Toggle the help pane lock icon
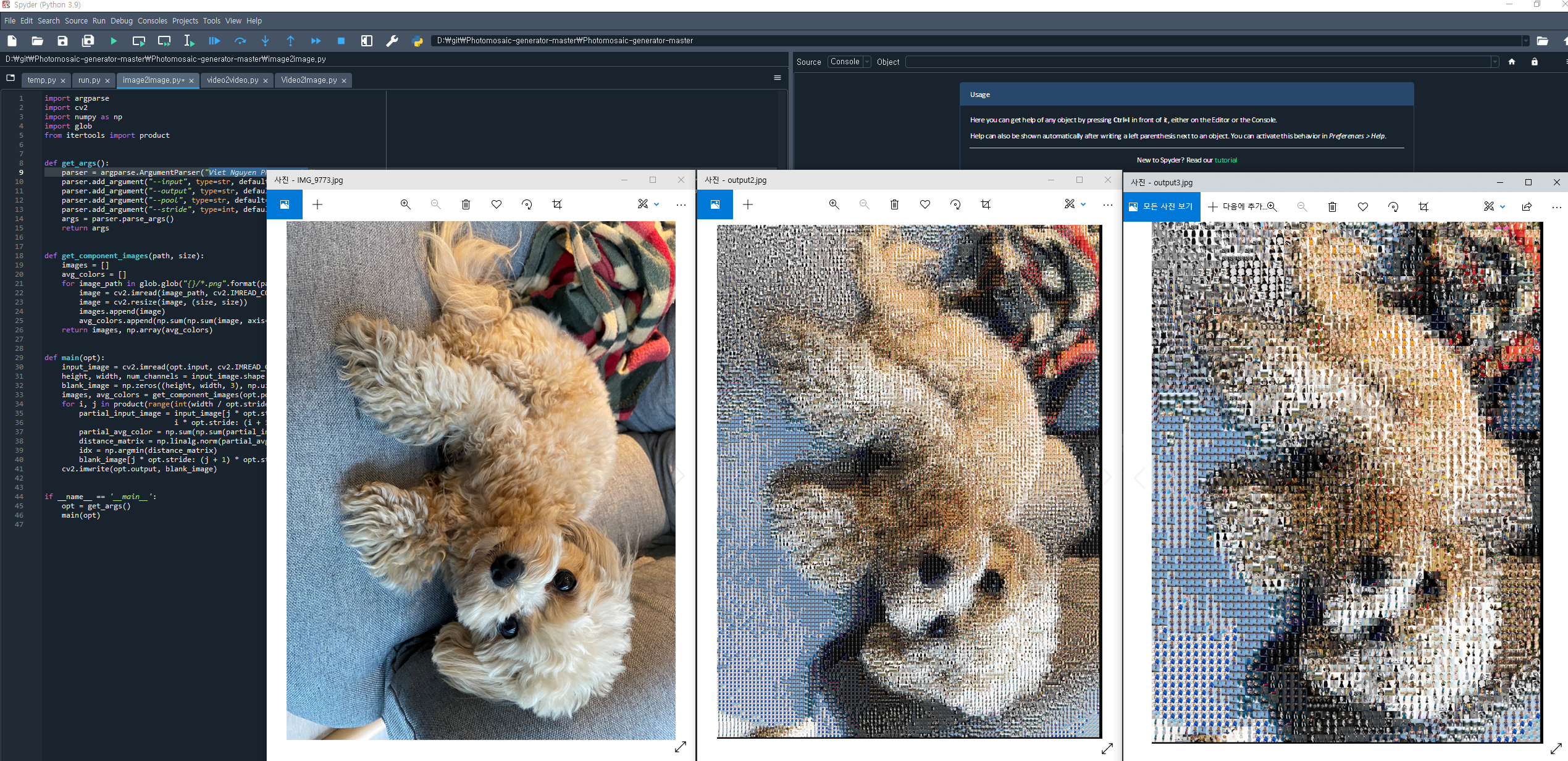1568x761 pixels. click(1534, 62)
